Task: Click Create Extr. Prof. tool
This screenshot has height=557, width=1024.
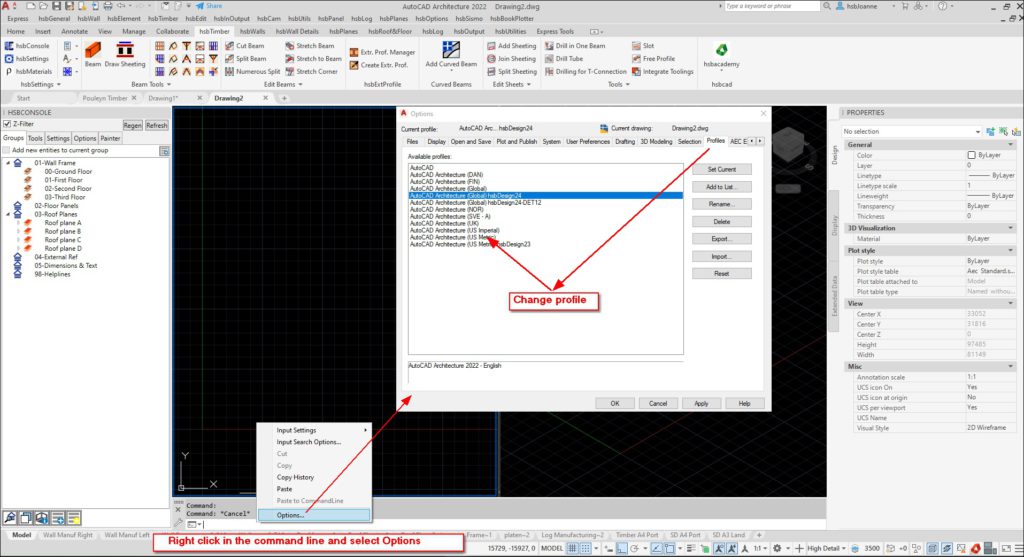Action: (x=379, y=65)
